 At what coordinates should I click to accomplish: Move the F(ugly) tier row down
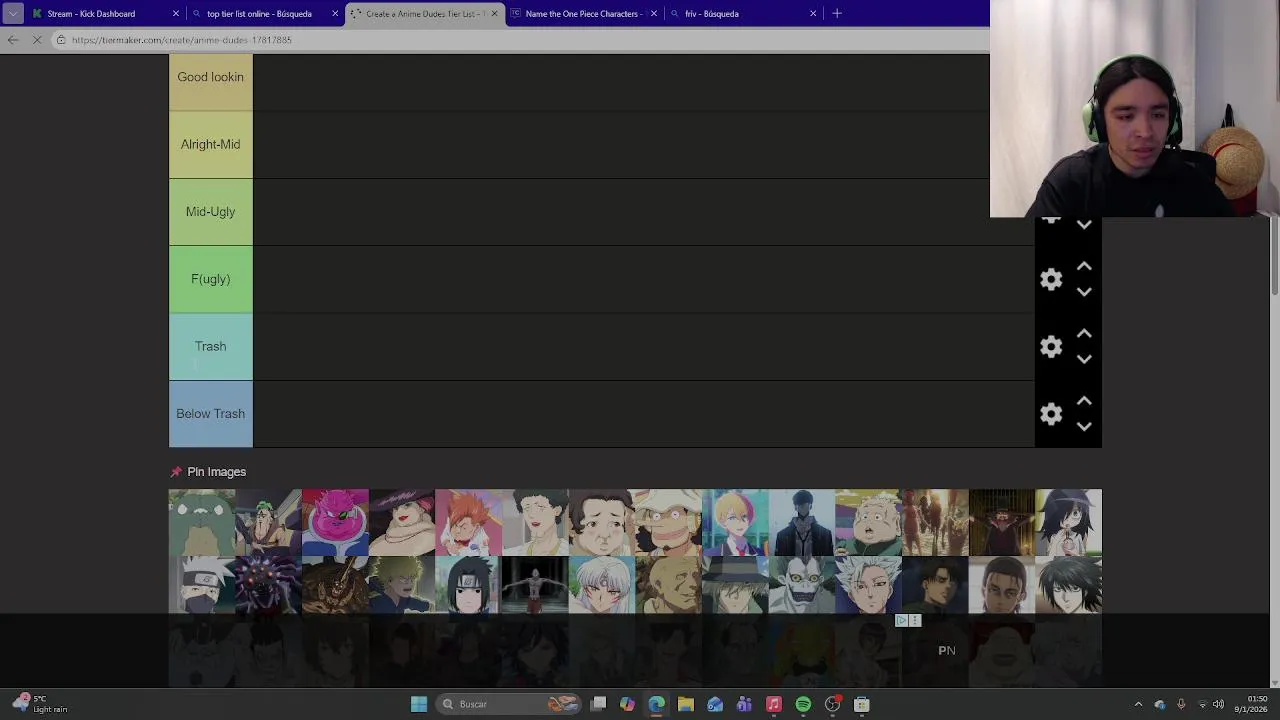click(x=1084, y=292)
